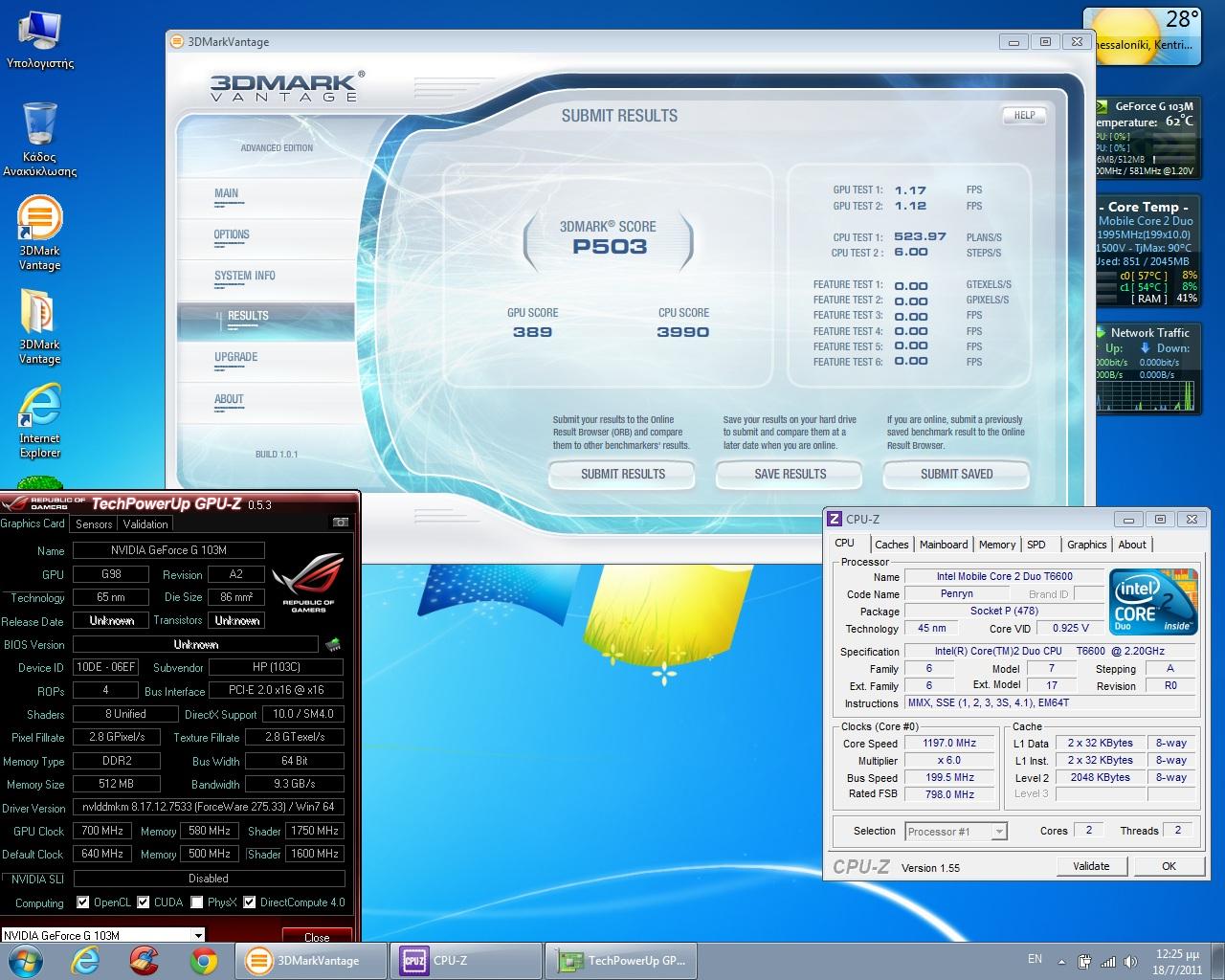Click the network signal tray icon
1225x980 pixels.
coord(1107,961)
